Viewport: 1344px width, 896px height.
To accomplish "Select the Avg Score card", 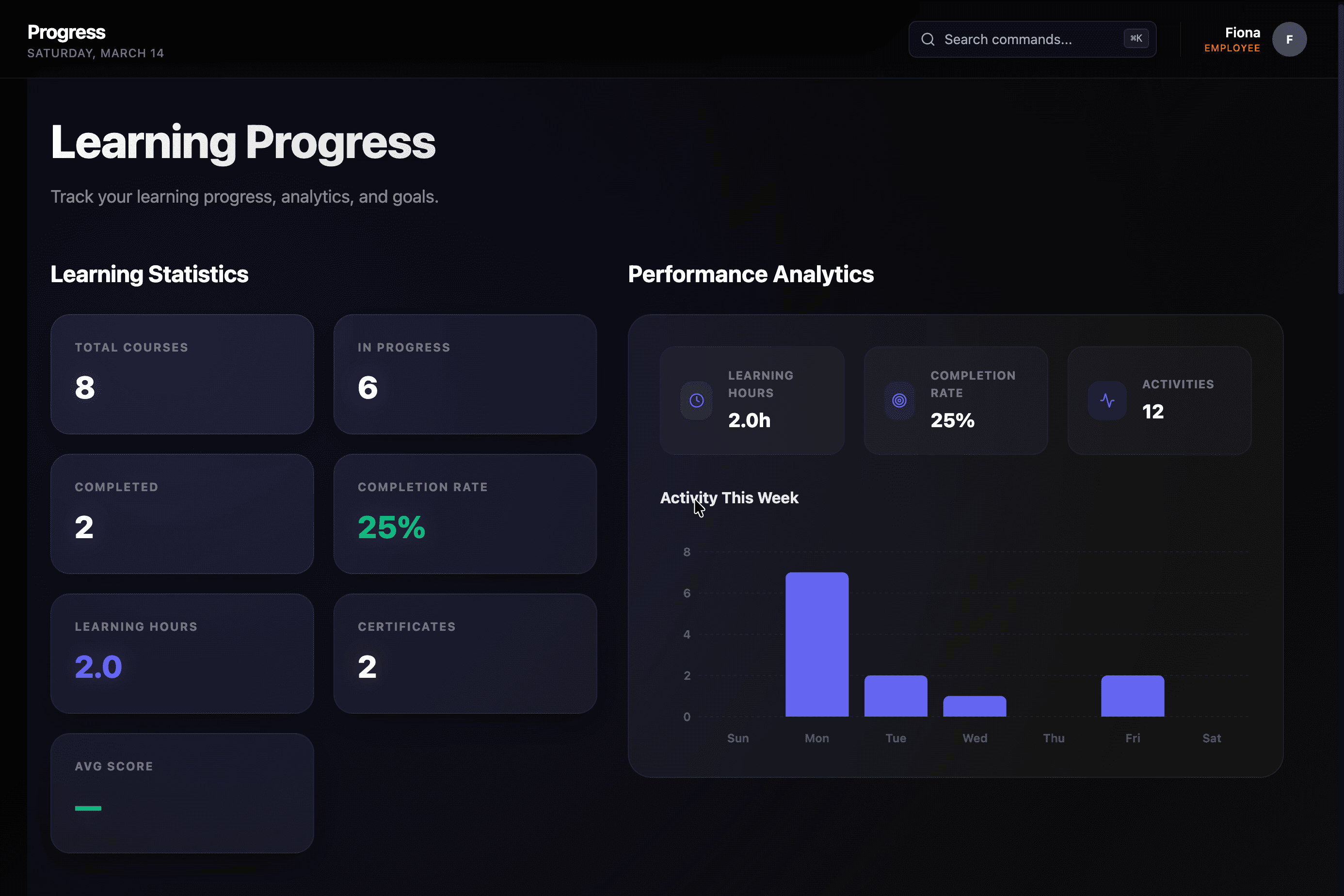I will point(182,793).
